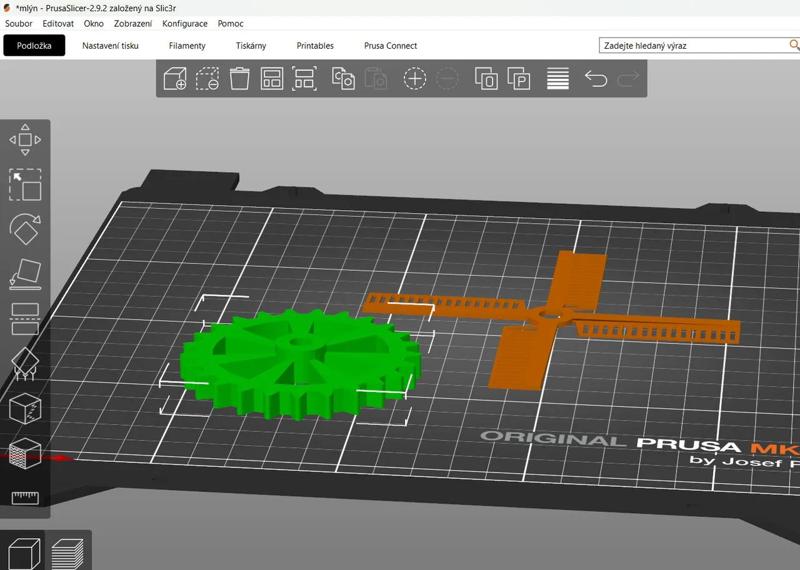This screenshot has width=800, height=570.
Task: Select the Move gizmo tool
Action: [x=25, y=141]
